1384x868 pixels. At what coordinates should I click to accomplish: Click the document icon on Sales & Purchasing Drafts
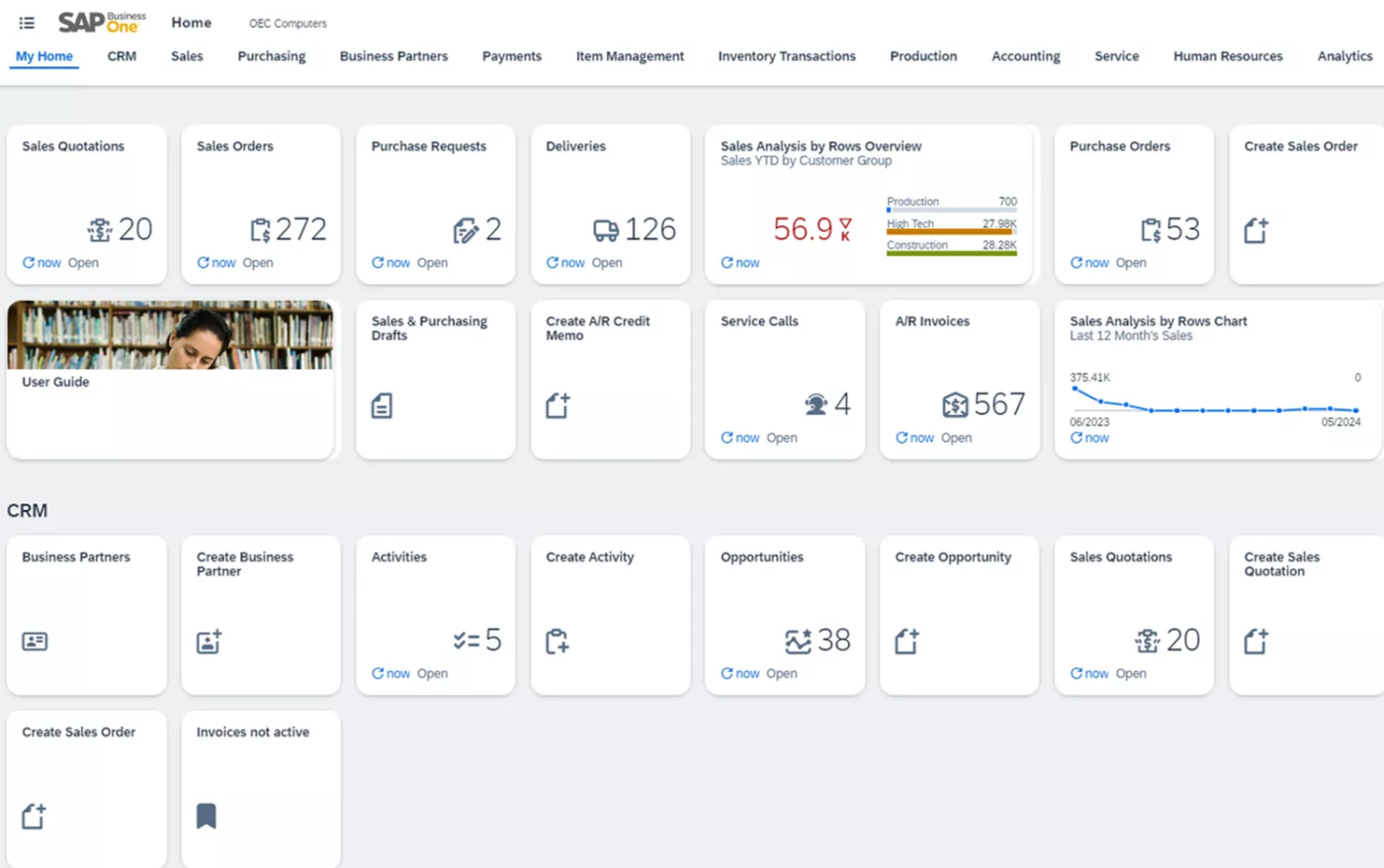[383, 405]
